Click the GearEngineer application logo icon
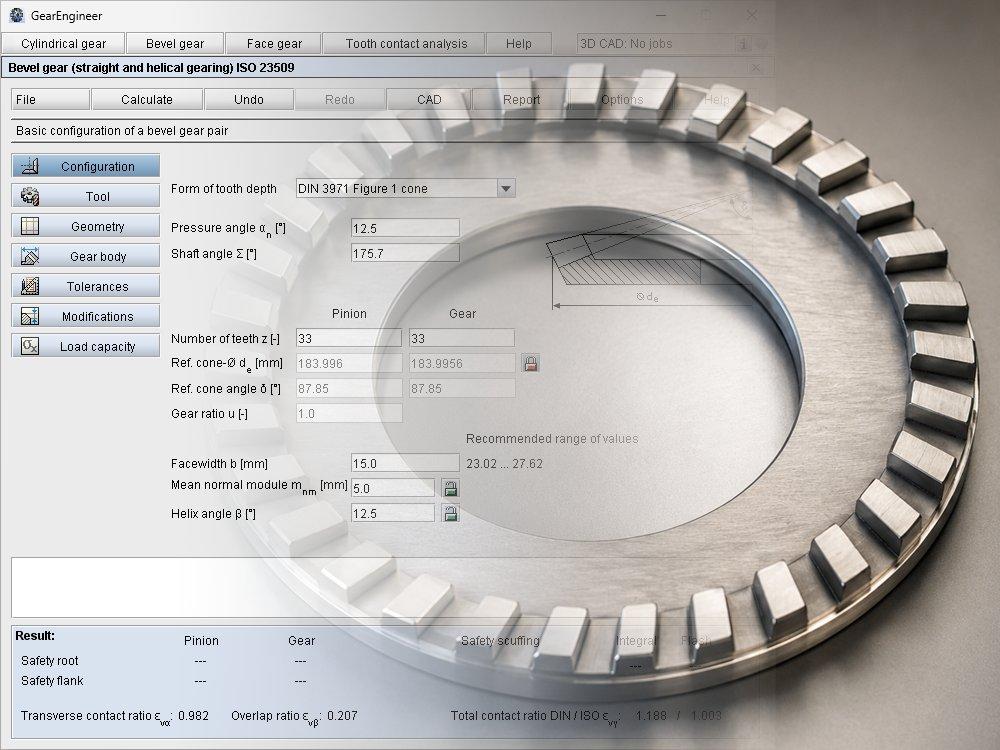The image size is (1000, 750). tap(17, 15)
